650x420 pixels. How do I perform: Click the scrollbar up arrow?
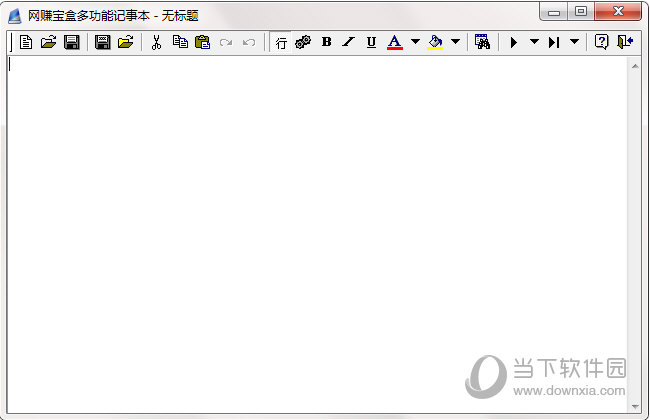[x=635, y=66]
